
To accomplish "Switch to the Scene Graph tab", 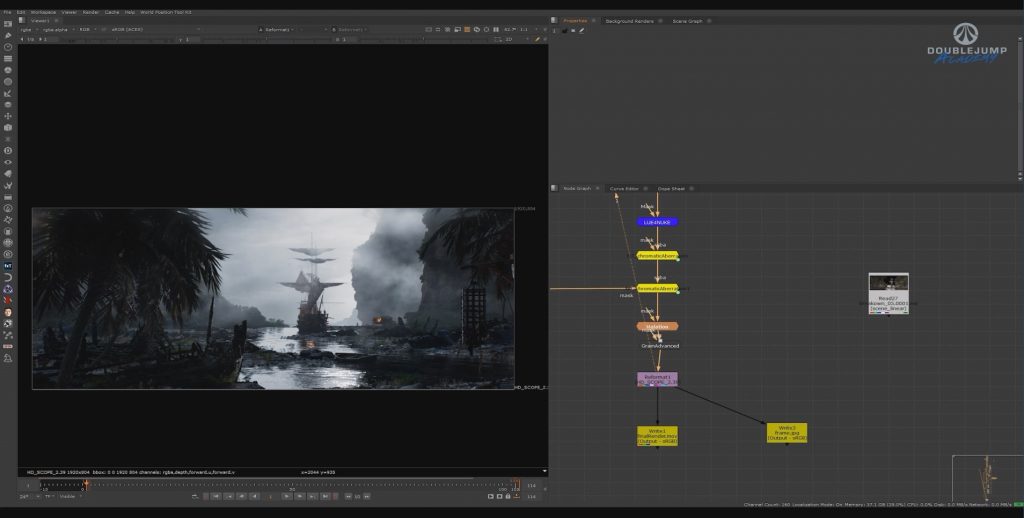I will [688, 21].
